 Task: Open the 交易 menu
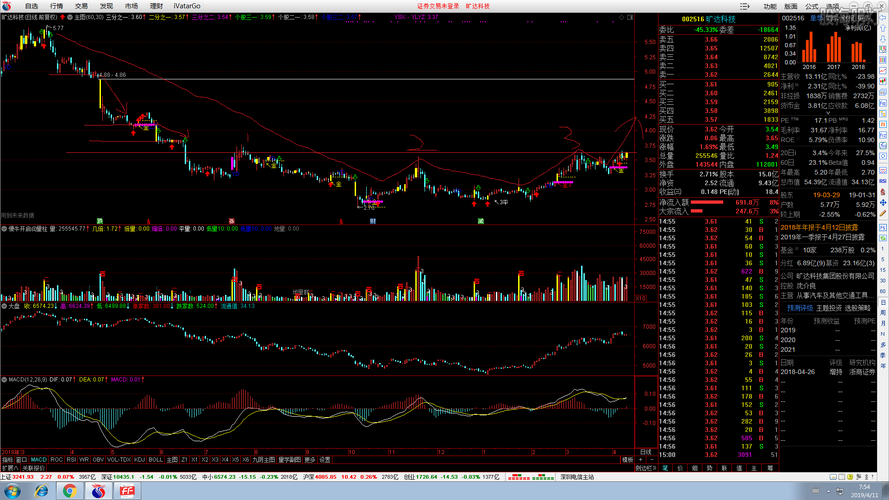(81, 6)
